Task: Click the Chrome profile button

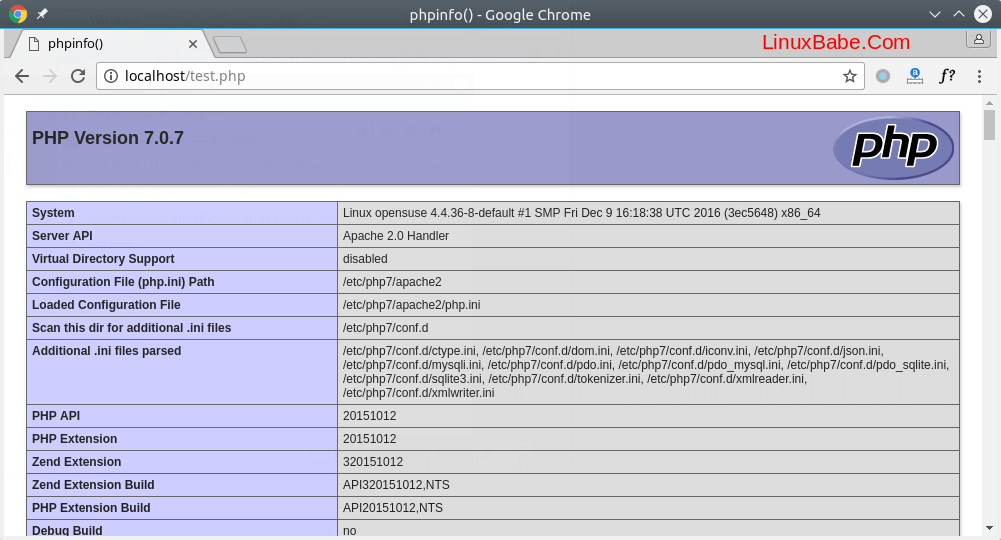Action: tap(977, 39)
